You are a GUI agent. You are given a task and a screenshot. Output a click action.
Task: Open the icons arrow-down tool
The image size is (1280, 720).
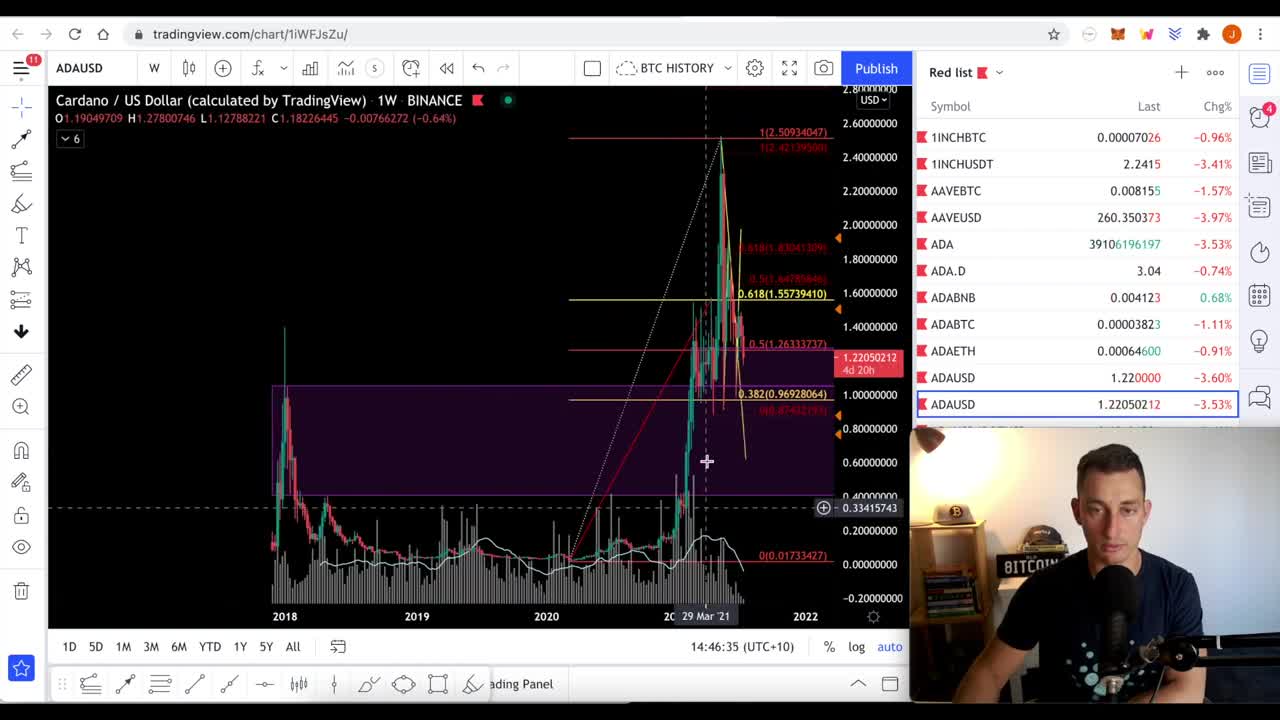[x=21, y=331]
